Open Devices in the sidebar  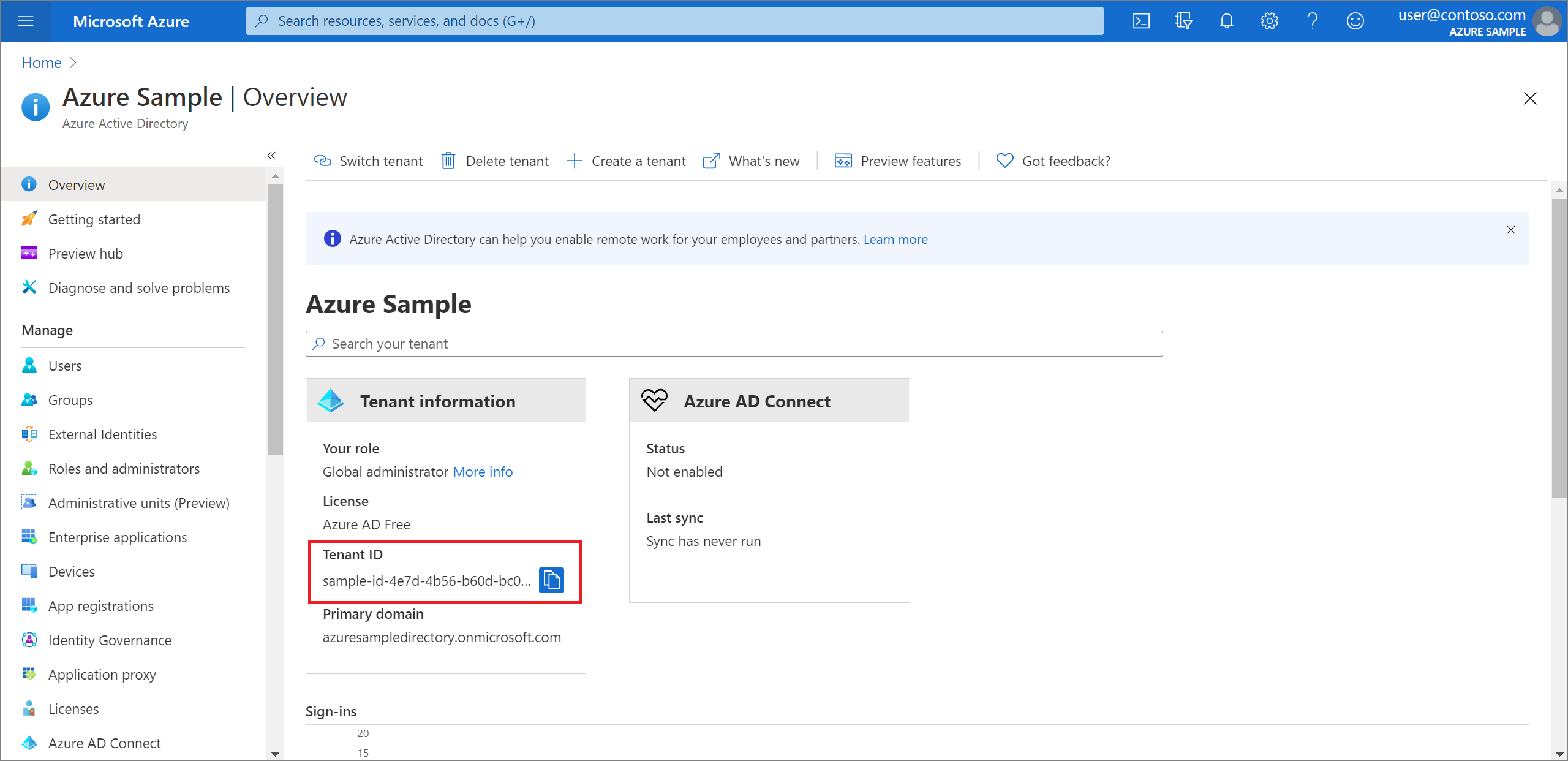[x=134, y=571]
